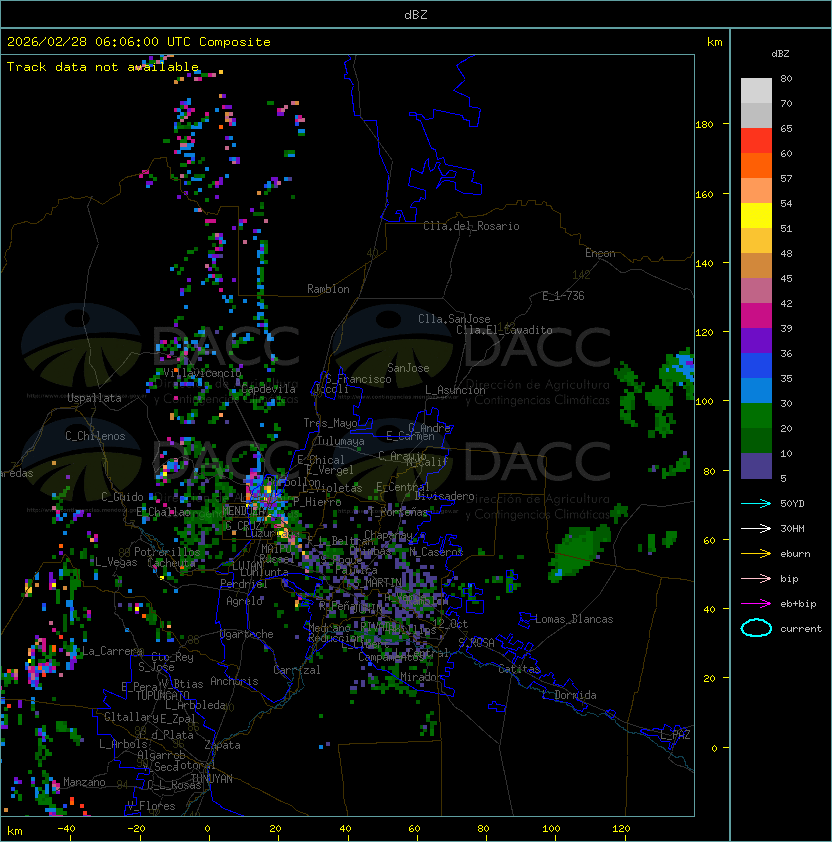832x842 pixels.
Task: Click the 'eb+bip' legend label
Action: point(798,604)
